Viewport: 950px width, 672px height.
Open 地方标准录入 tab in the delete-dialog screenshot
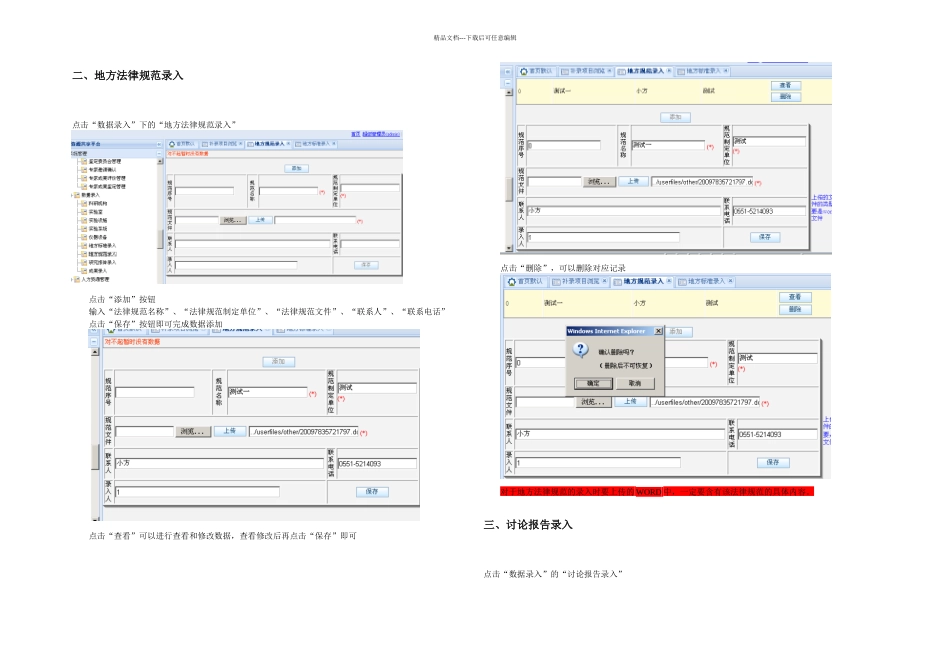(x=705, y=281)
